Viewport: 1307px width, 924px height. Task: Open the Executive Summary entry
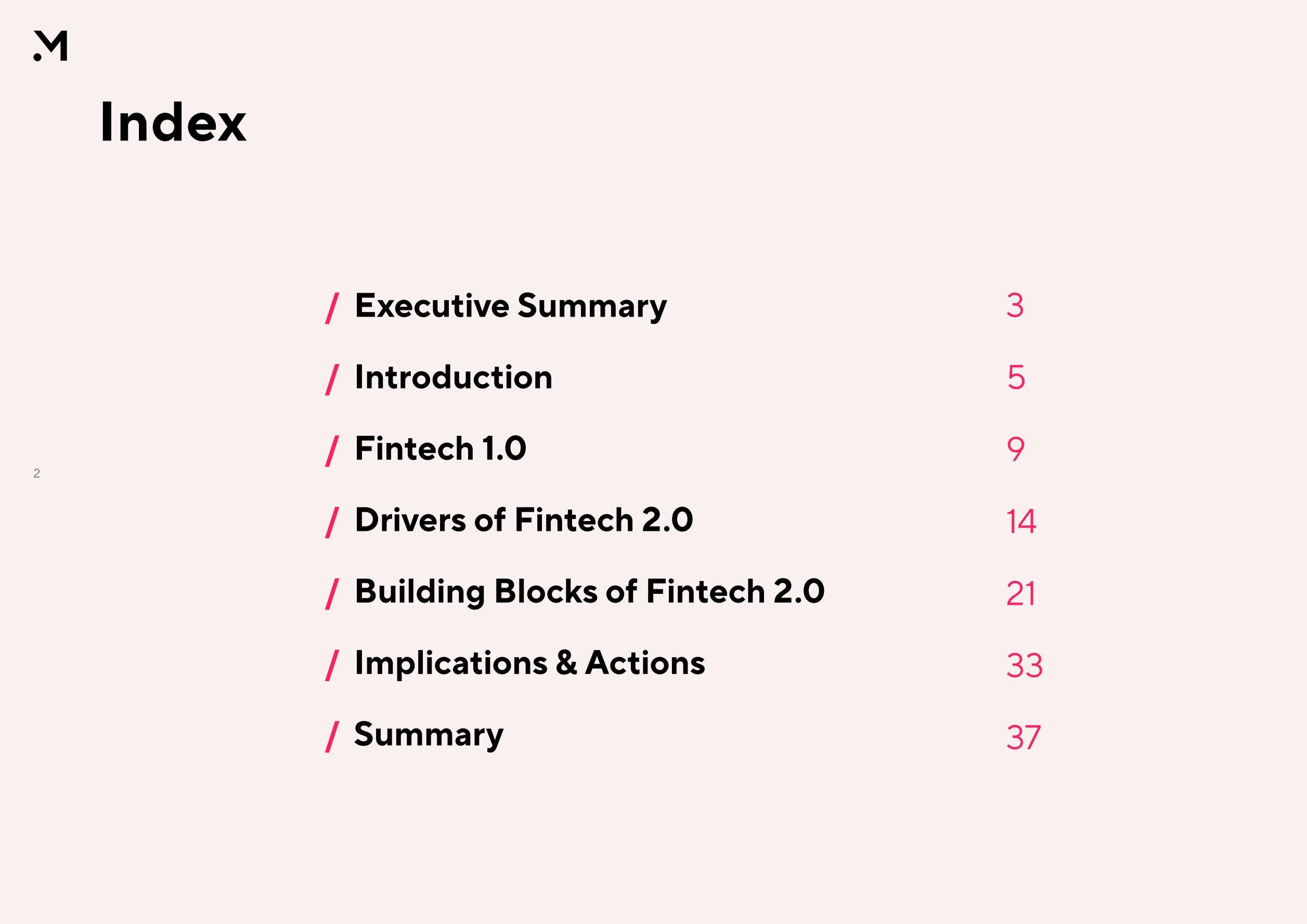[511, 306]
